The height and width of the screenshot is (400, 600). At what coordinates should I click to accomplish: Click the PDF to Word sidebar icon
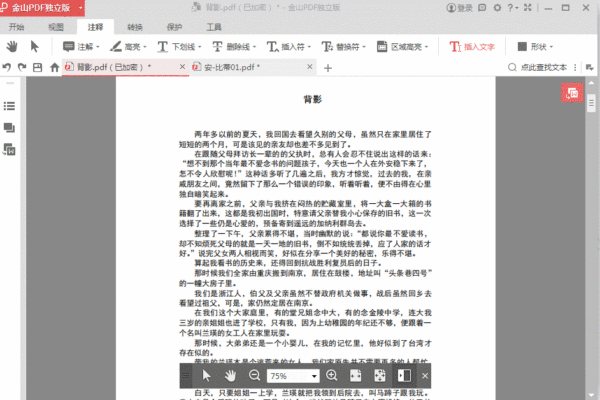pyautogui.click(x=9, y=149)
